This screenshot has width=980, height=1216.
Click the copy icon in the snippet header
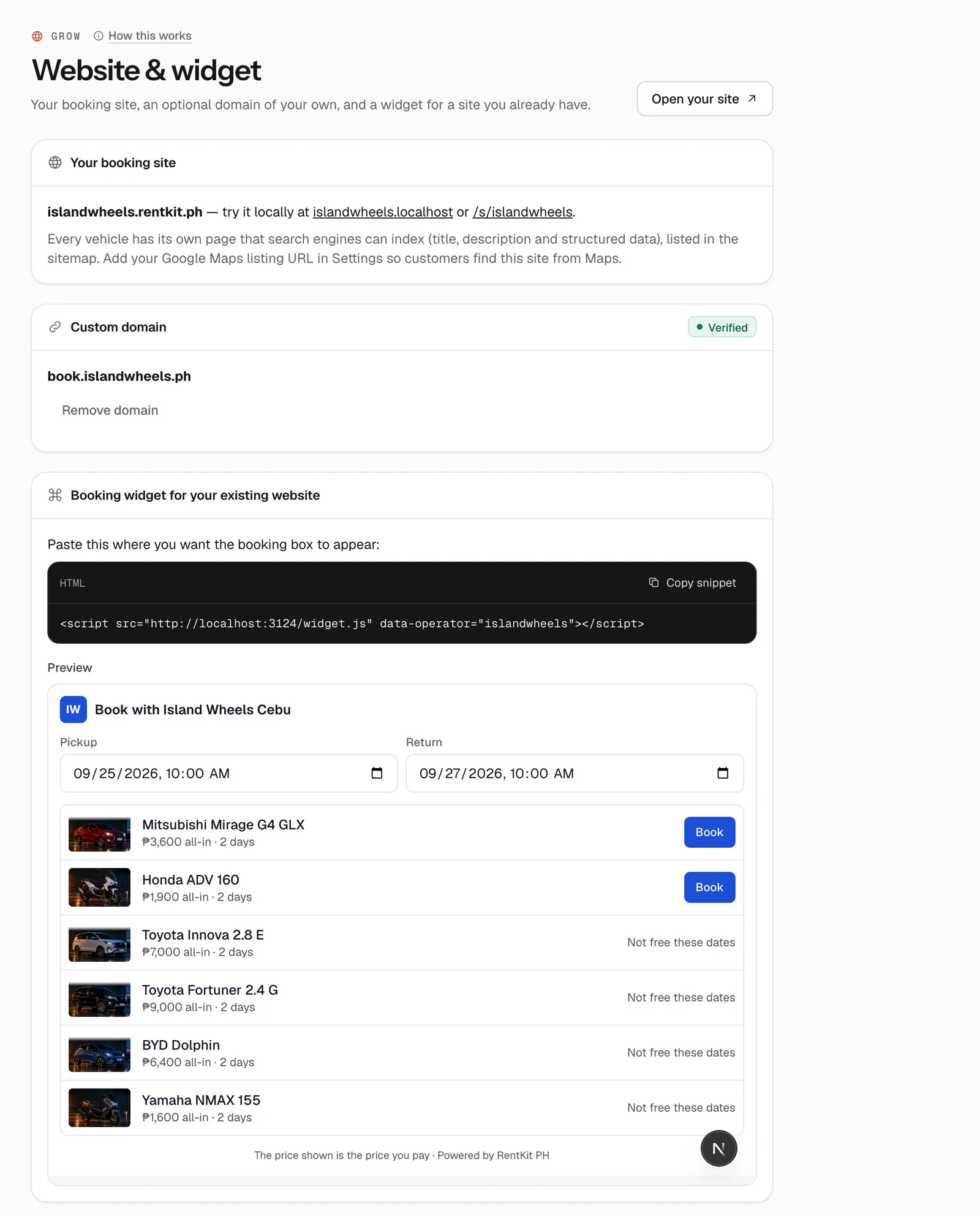pos(654,583)
